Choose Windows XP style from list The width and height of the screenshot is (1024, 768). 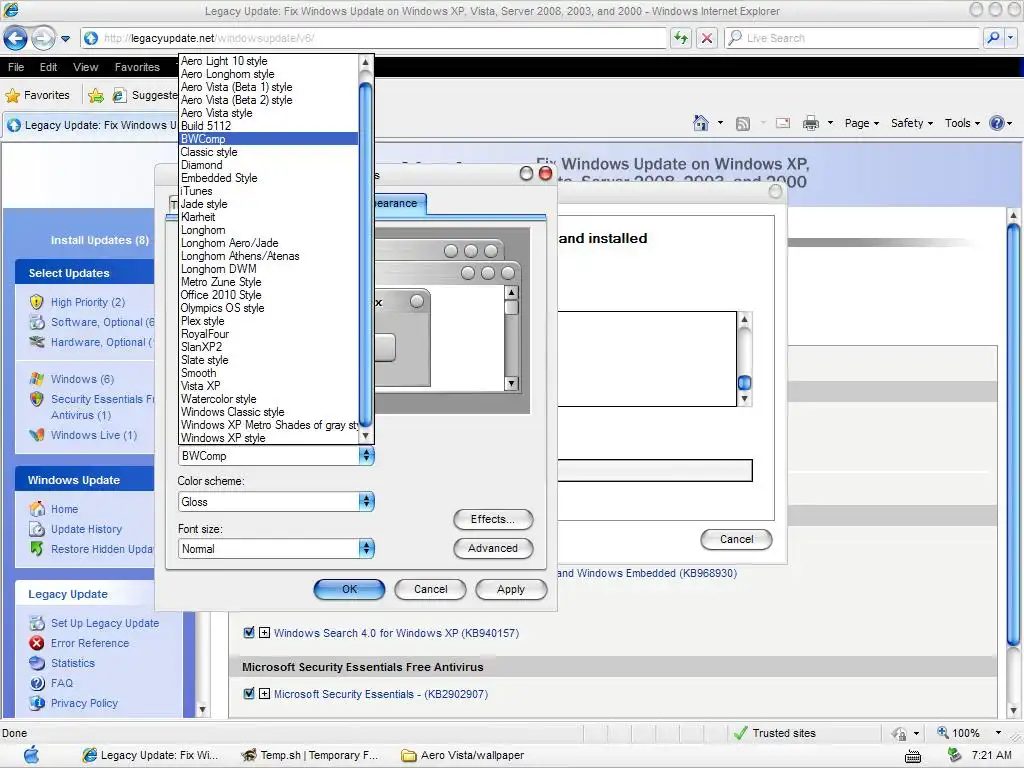[x=268, y=438]
